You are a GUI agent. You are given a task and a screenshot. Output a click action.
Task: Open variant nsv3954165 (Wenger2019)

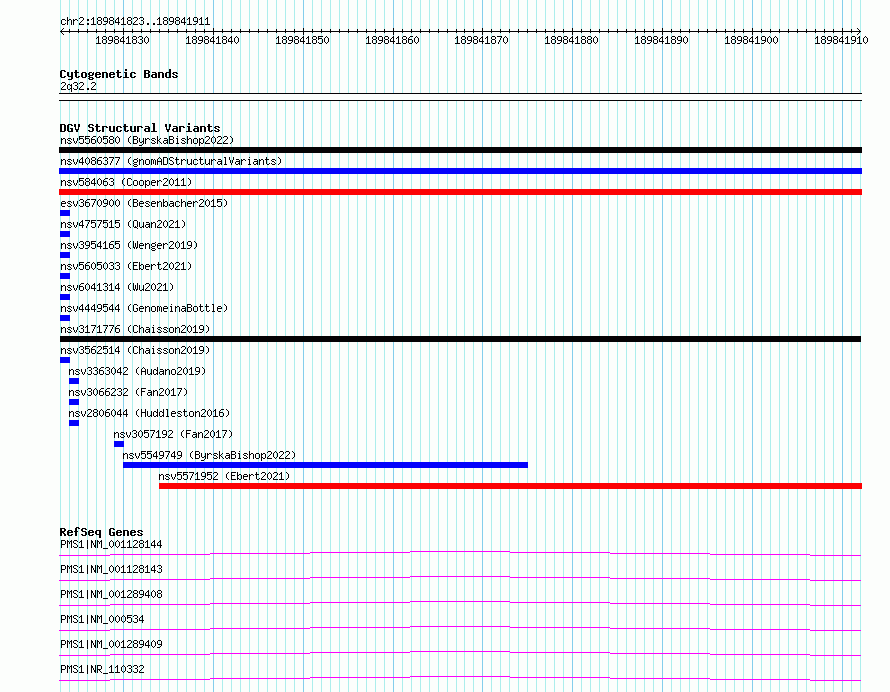[129, 245]
